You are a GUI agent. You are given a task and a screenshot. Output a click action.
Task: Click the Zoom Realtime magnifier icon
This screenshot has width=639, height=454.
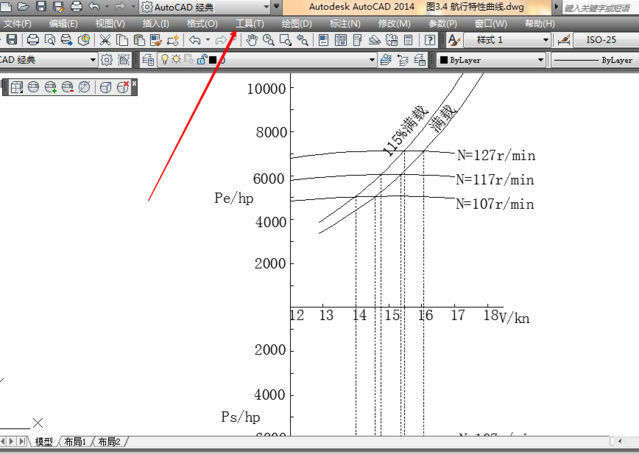pyautogui.click(x=269, y=40)
